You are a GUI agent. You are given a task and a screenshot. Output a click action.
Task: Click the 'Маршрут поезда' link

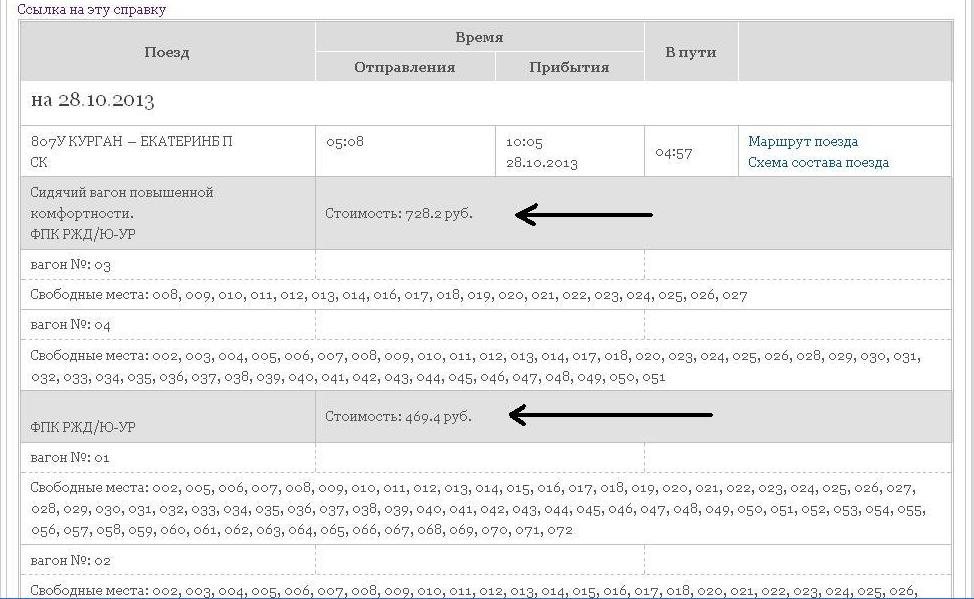[x=802, y=142]
